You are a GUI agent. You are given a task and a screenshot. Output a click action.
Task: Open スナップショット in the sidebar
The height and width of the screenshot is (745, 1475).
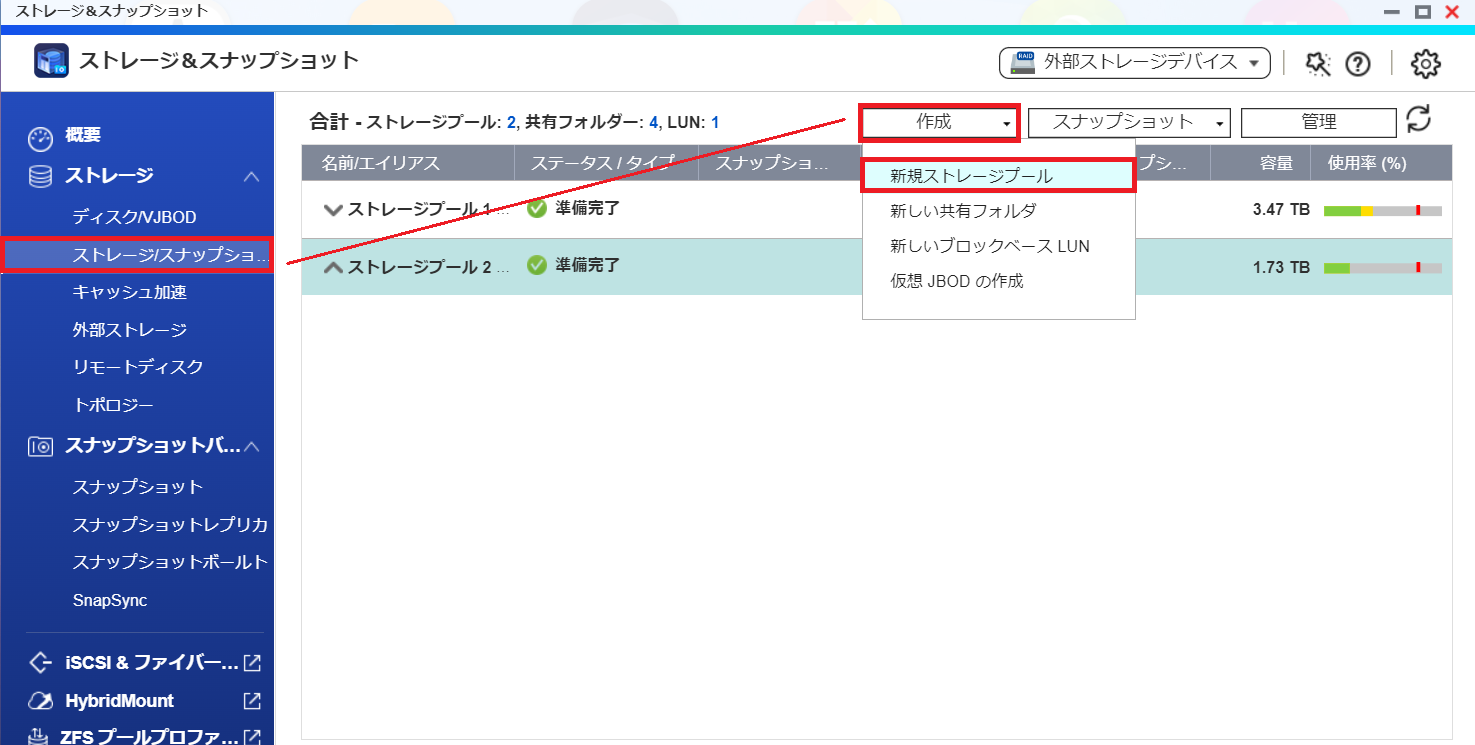coord(138,487)
